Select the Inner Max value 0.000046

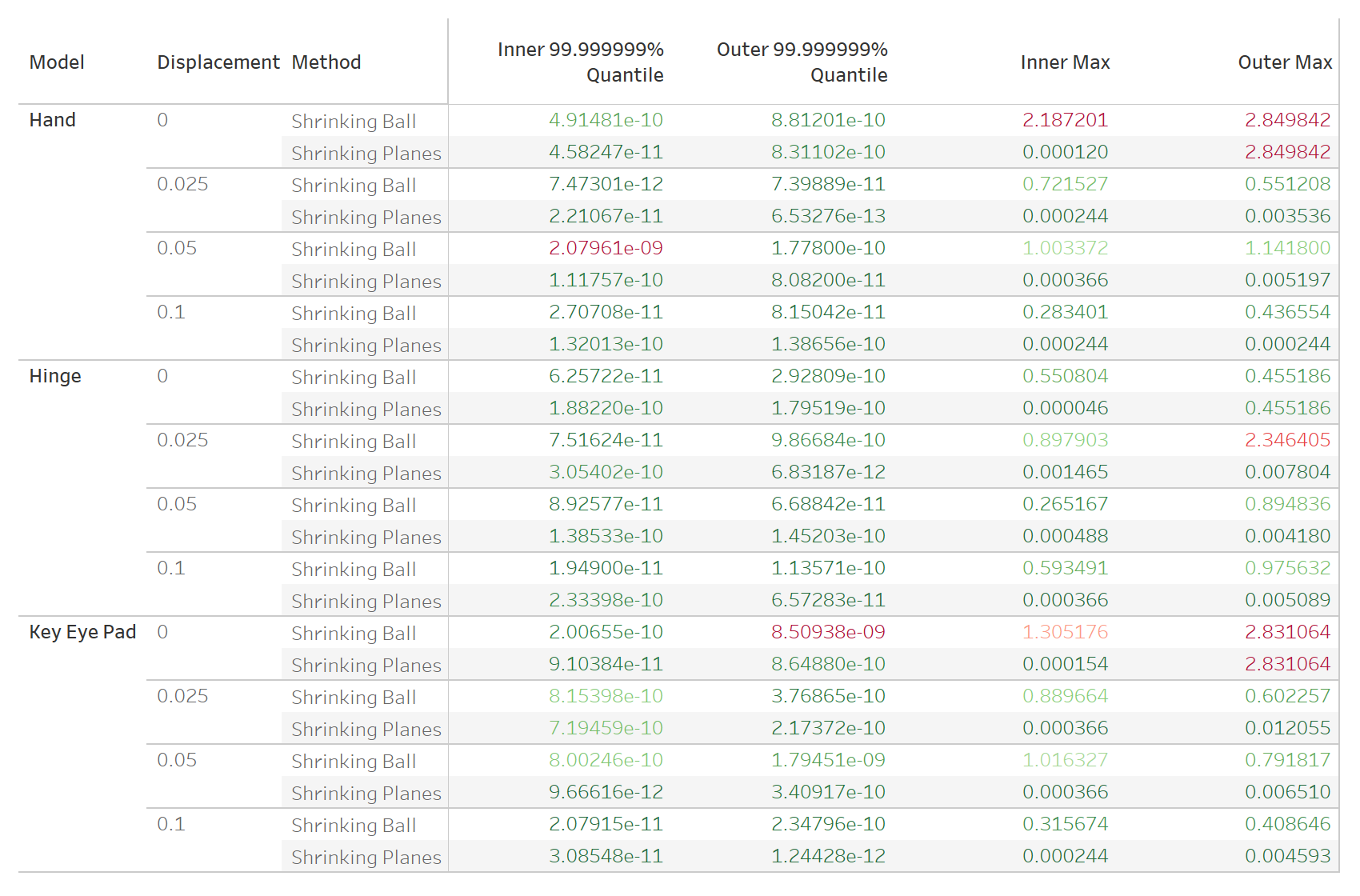pos(1066,408)
